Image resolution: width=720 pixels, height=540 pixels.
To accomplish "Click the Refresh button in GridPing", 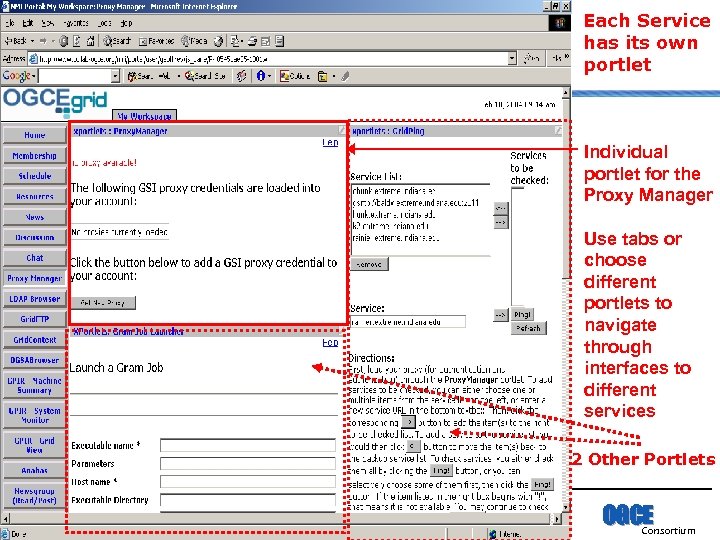I will click(x=529, y=328).
